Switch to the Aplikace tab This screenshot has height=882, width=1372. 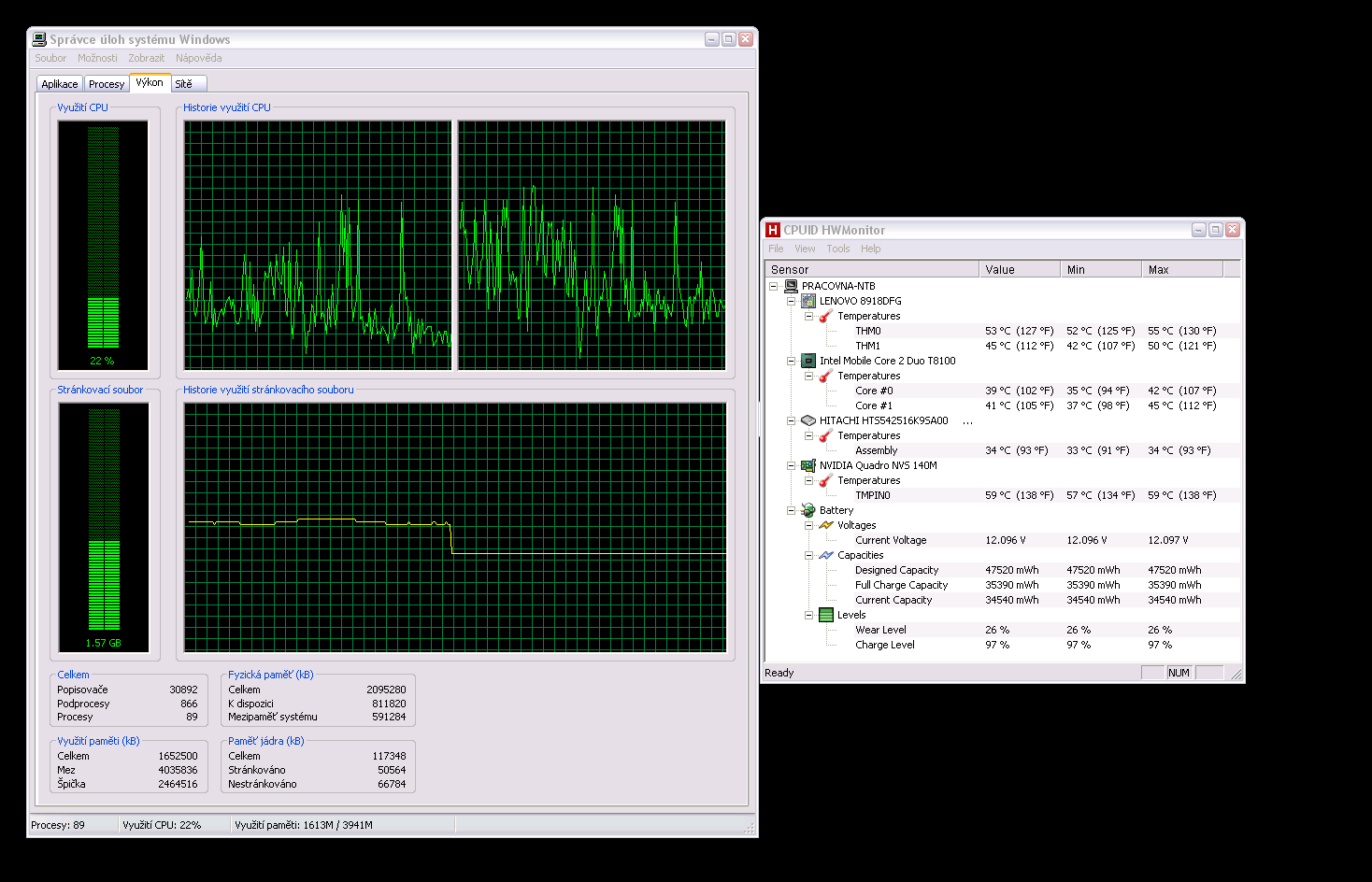(60, 84)
